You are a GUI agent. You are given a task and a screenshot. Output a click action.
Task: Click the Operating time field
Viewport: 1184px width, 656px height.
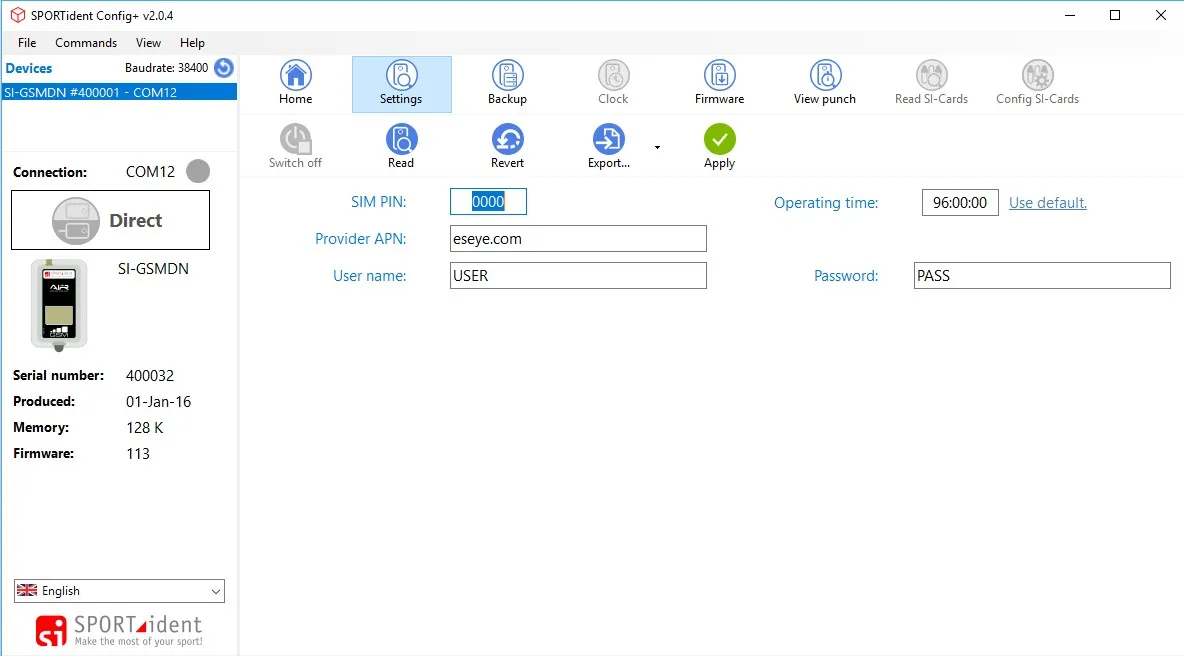[x=960, y=202]
